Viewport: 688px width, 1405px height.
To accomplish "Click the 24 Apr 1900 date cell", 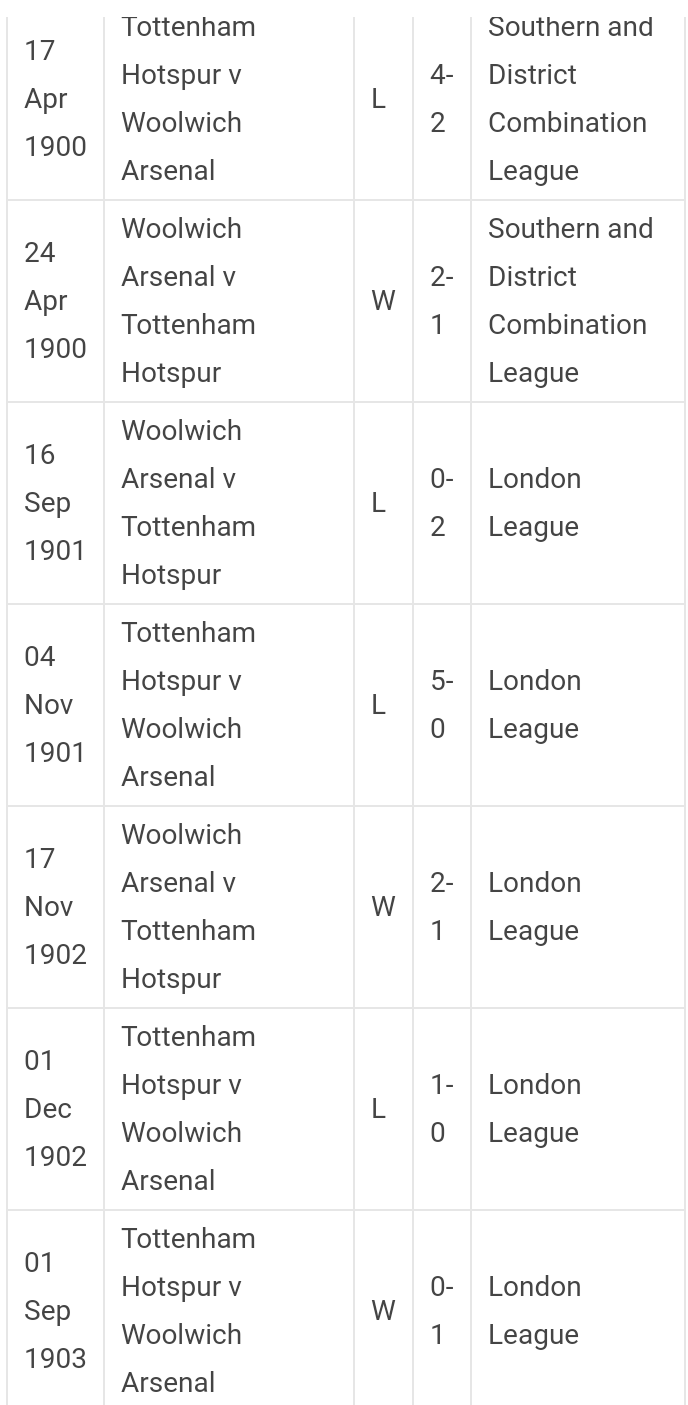I will [x=55, y=301].
